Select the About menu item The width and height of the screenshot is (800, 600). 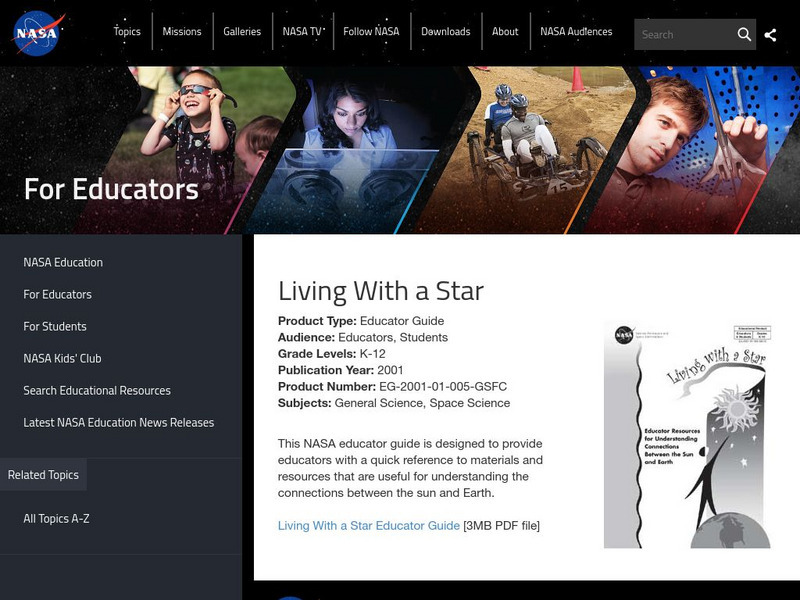505,31
